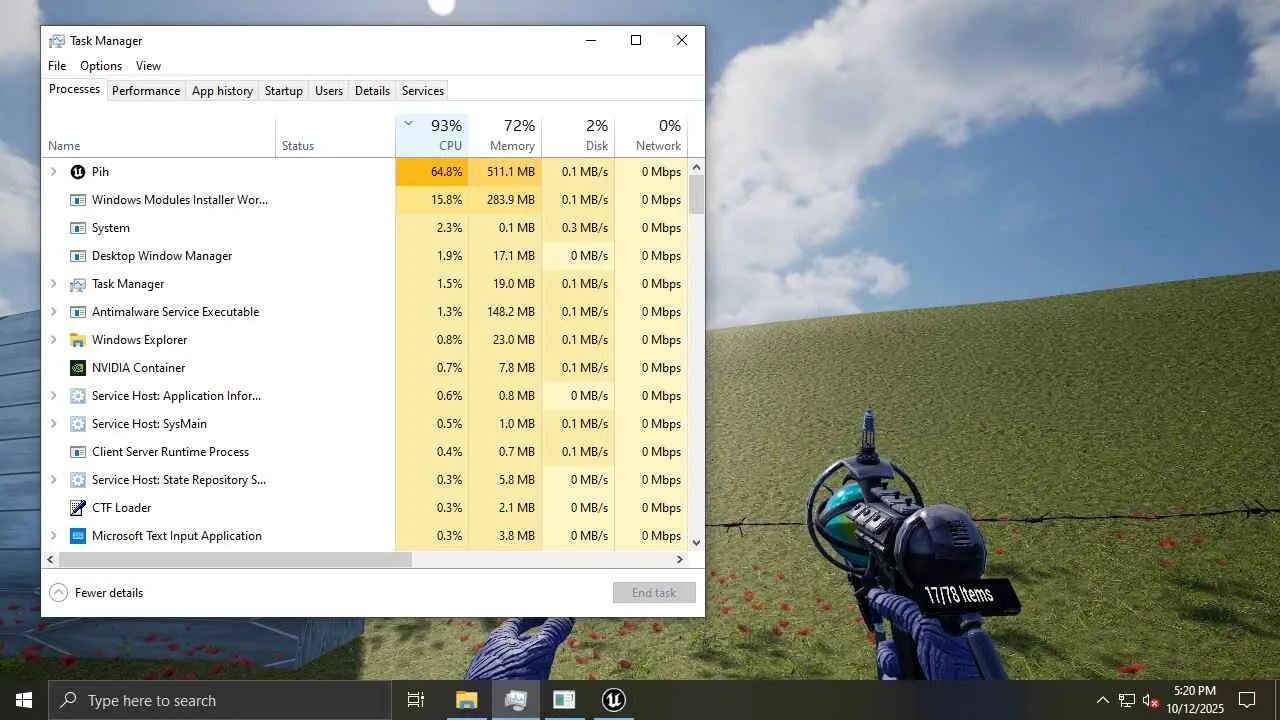Screen dimensions: 1280x720
Task: Expand Service Host: State Repository group
Action: [54, 480]
